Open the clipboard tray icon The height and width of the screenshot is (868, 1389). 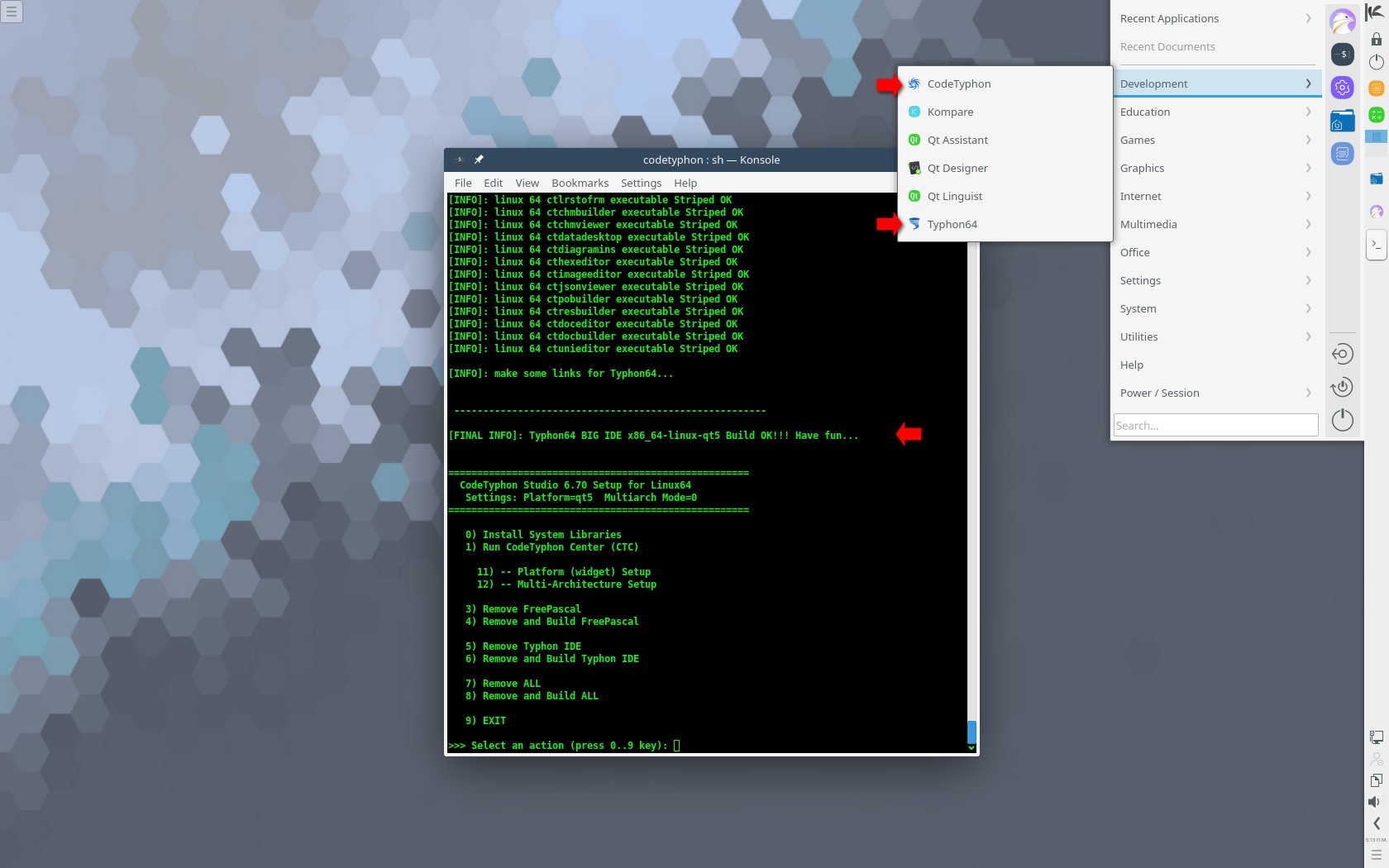tap(1376, 780)
